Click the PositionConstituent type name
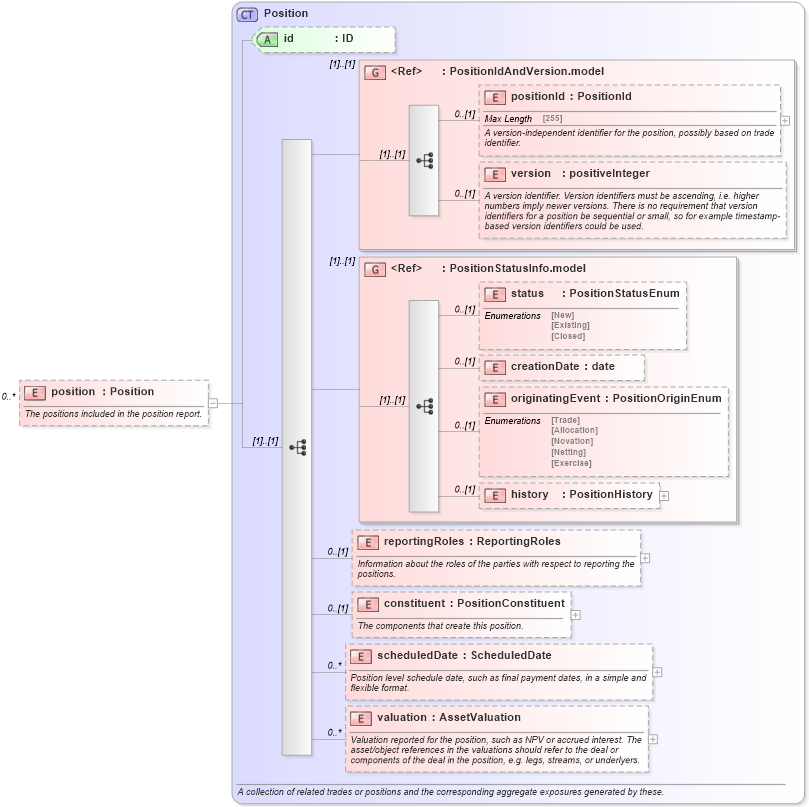Screen dimensions: 809x807 coord(511,603)
